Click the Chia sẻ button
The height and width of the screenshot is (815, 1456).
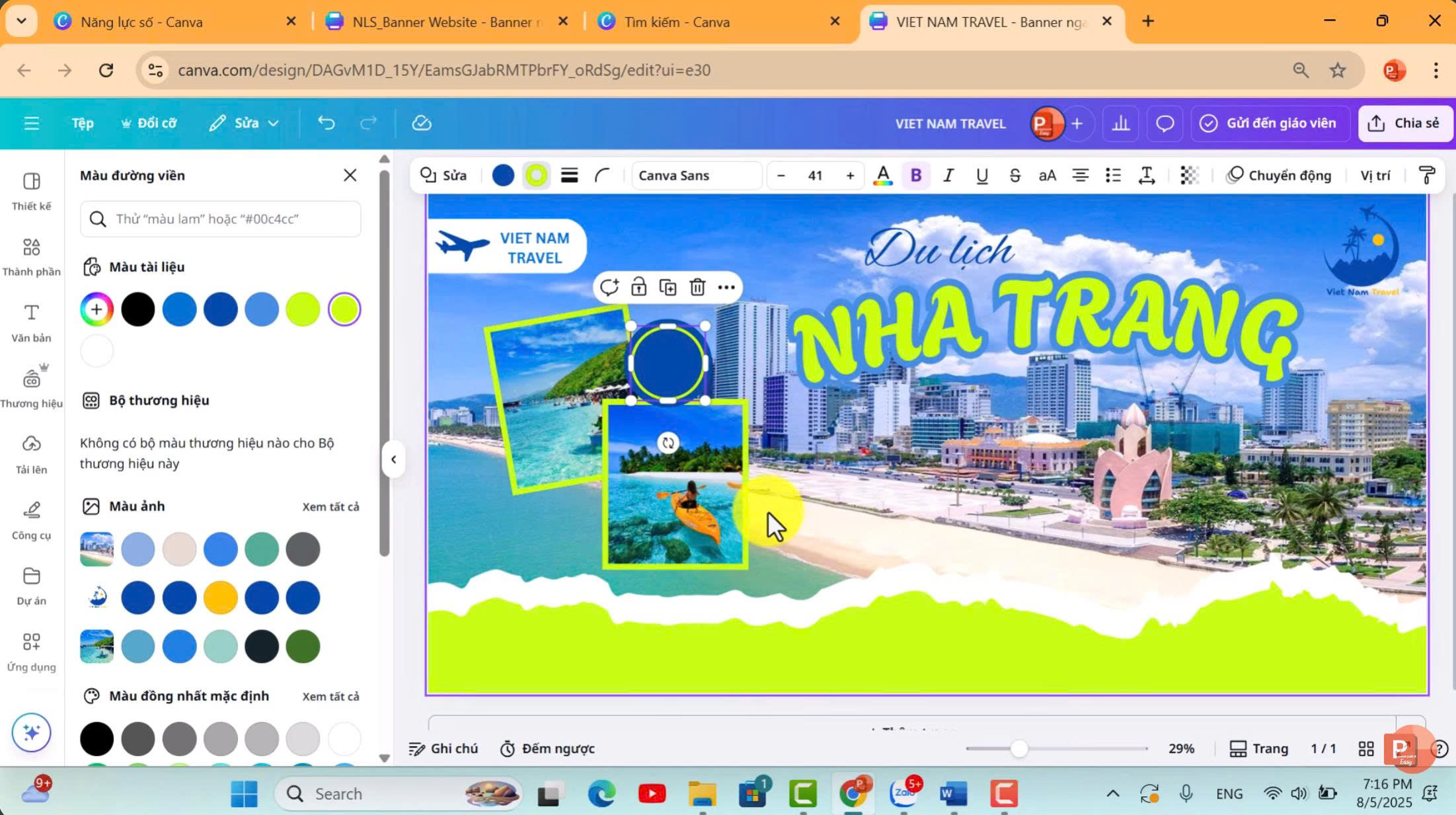coord(1406,123)
